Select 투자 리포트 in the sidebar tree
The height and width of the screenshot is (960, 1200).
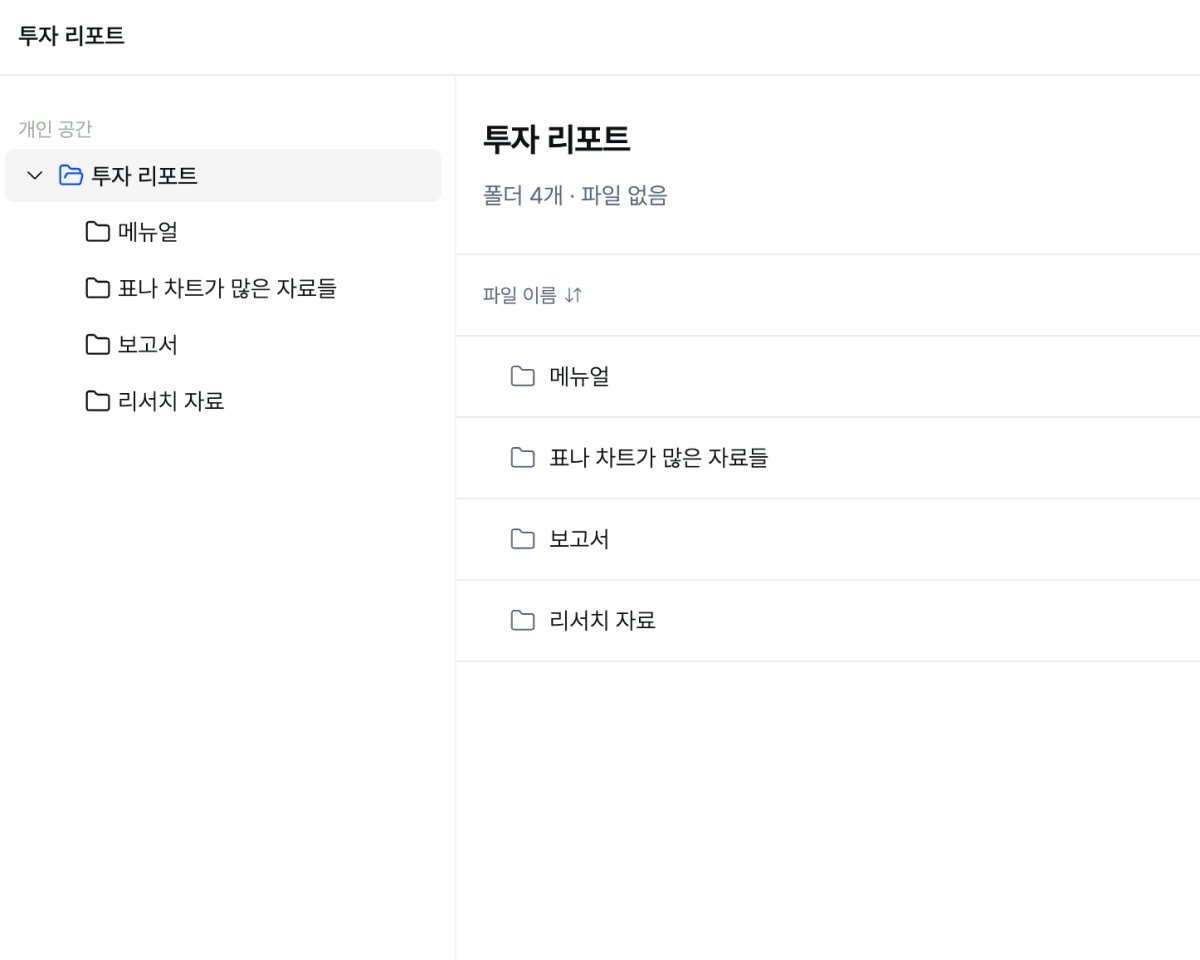(223, 176)
